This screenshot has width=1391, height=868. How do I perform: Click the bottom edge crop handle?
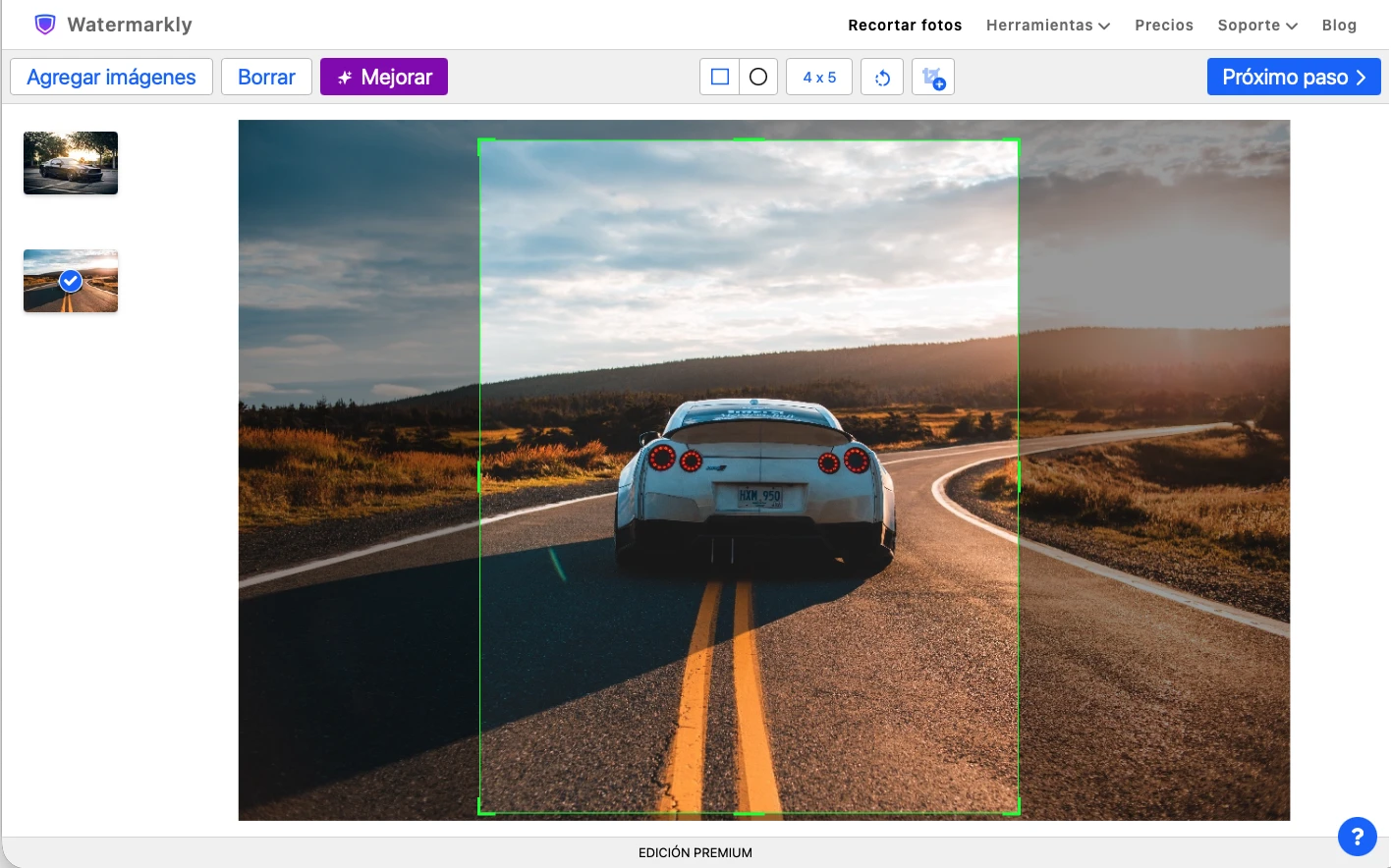click(x=749, y=813)
